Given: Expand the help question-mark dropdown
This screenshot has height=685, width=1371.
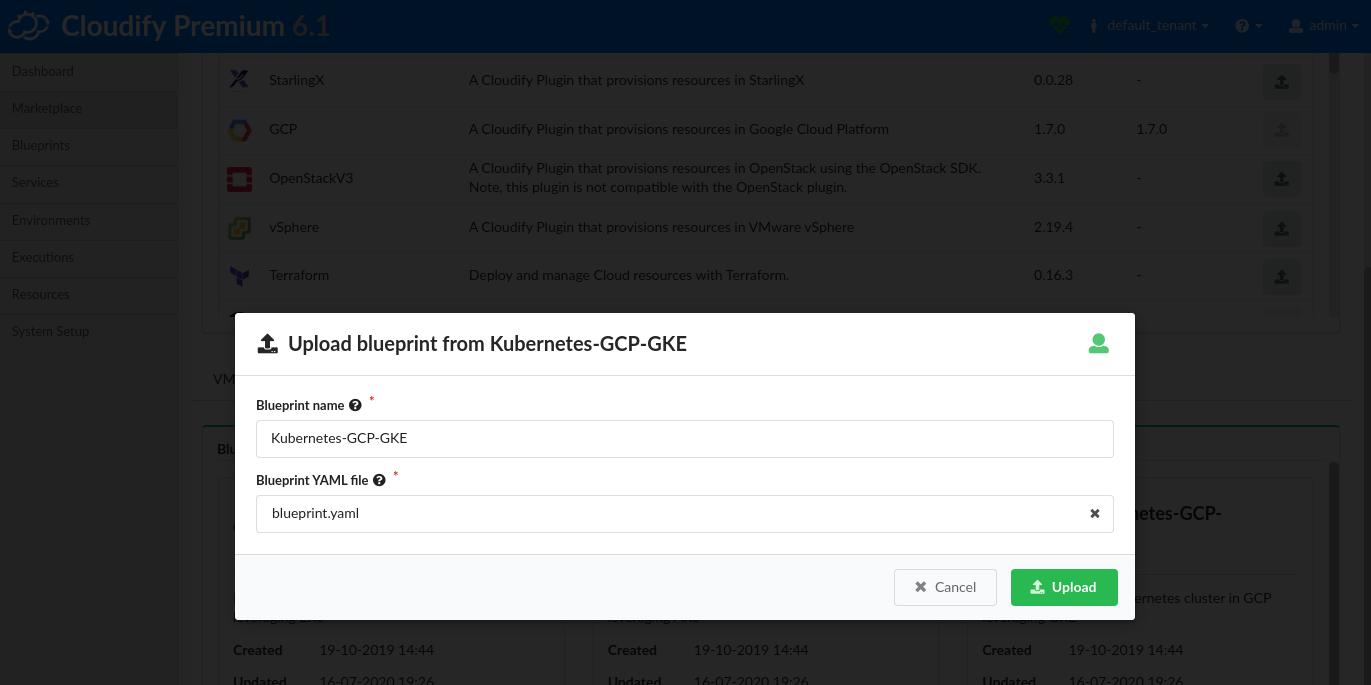Looking at the screenshot, I should (1247, 25).
